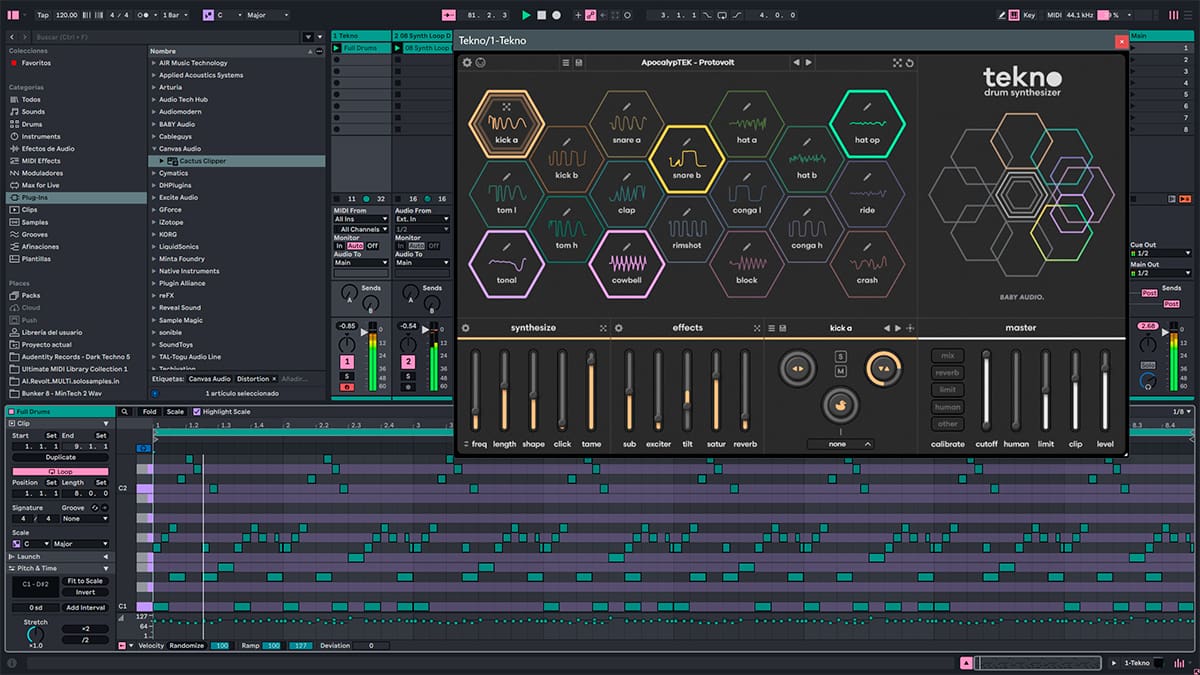Select the tom l drum pad
Image resolution: width=1200 pixels, height=675 pixels.
[x=507, y=195]
